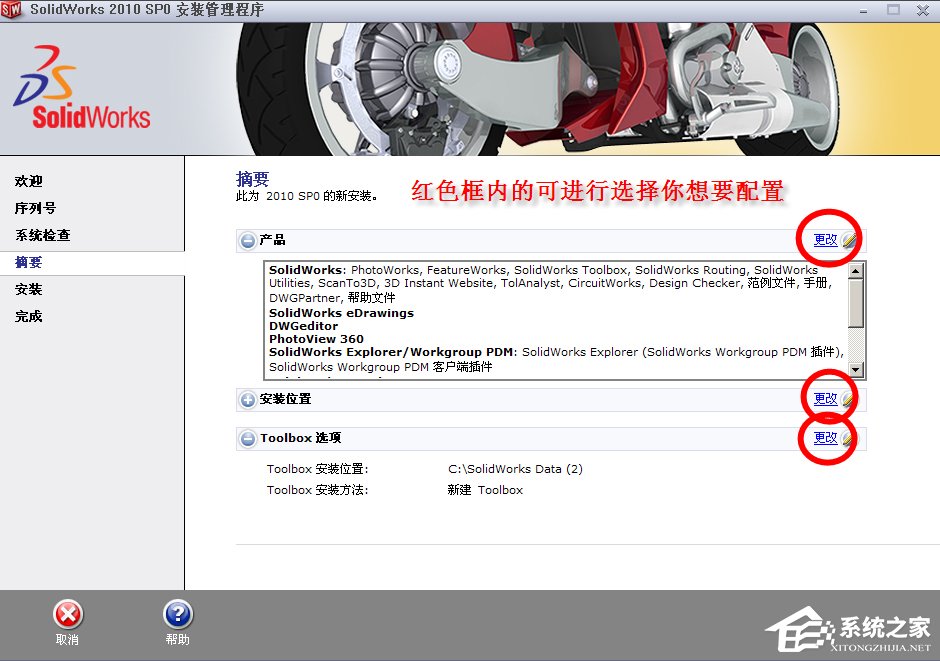
Task: Click the Cancel (取消) red X icon
Action: (67, 613)
